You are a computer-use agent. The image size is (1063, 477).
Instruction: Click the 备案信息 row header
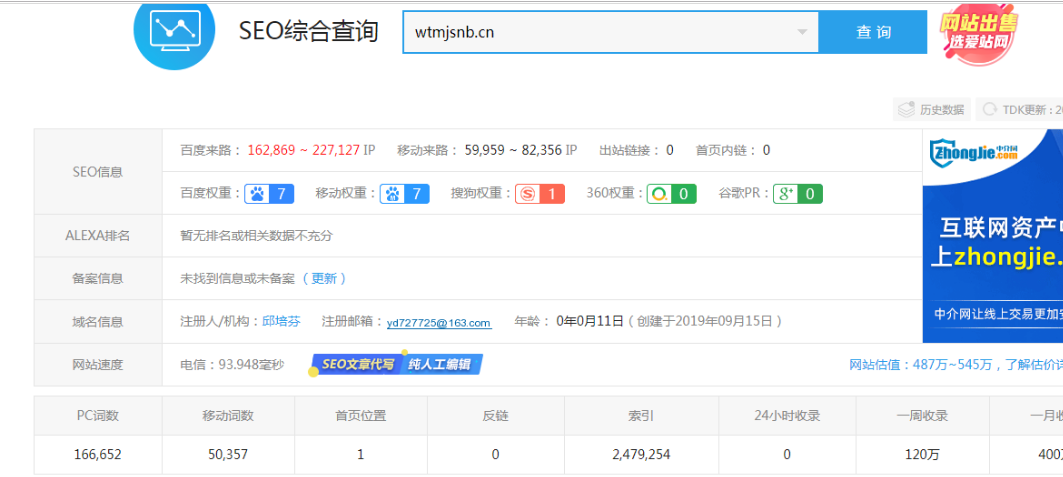[x=98, y=278]
